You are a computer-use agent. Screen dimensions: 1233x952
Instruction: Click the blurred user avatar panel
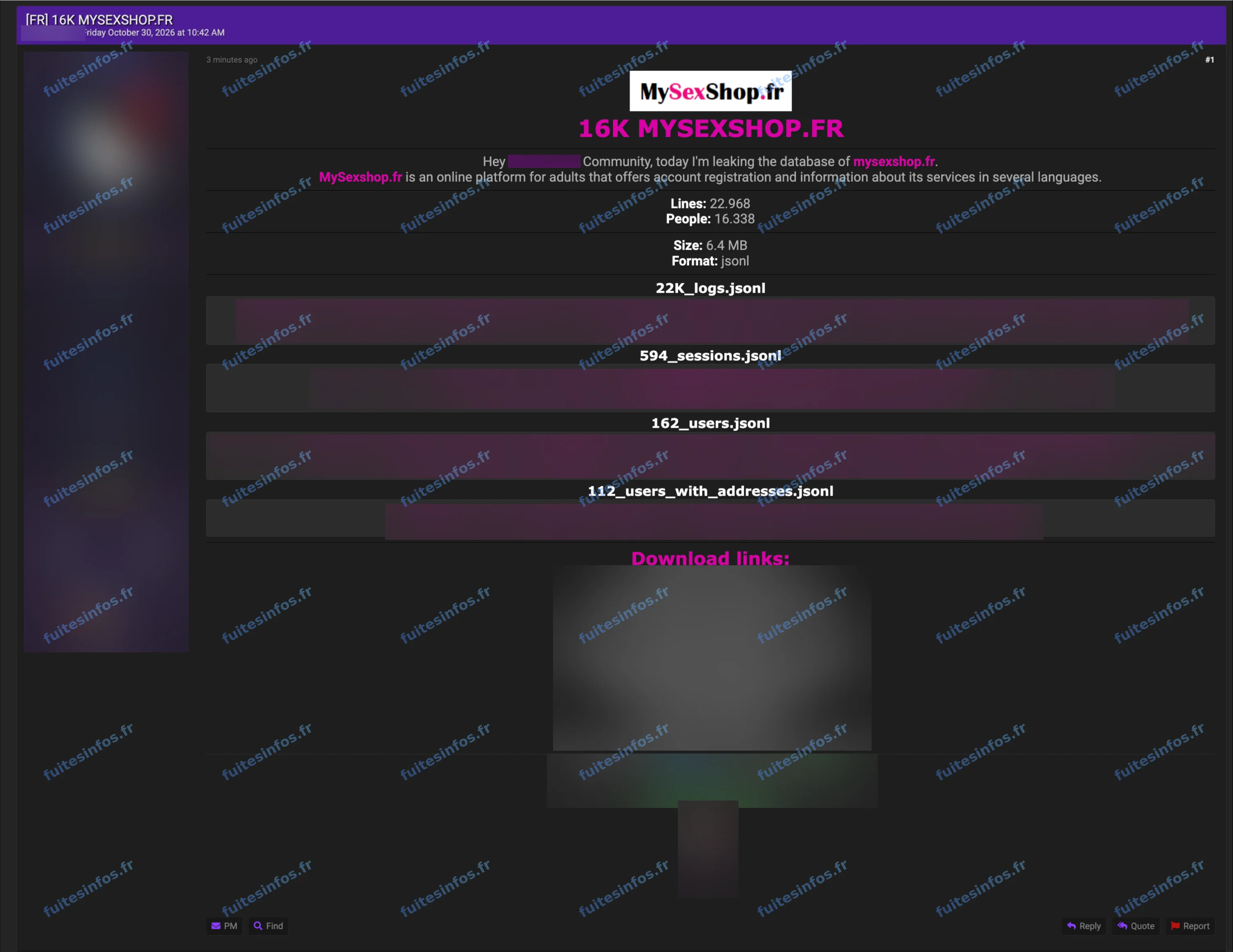(106, 352)
